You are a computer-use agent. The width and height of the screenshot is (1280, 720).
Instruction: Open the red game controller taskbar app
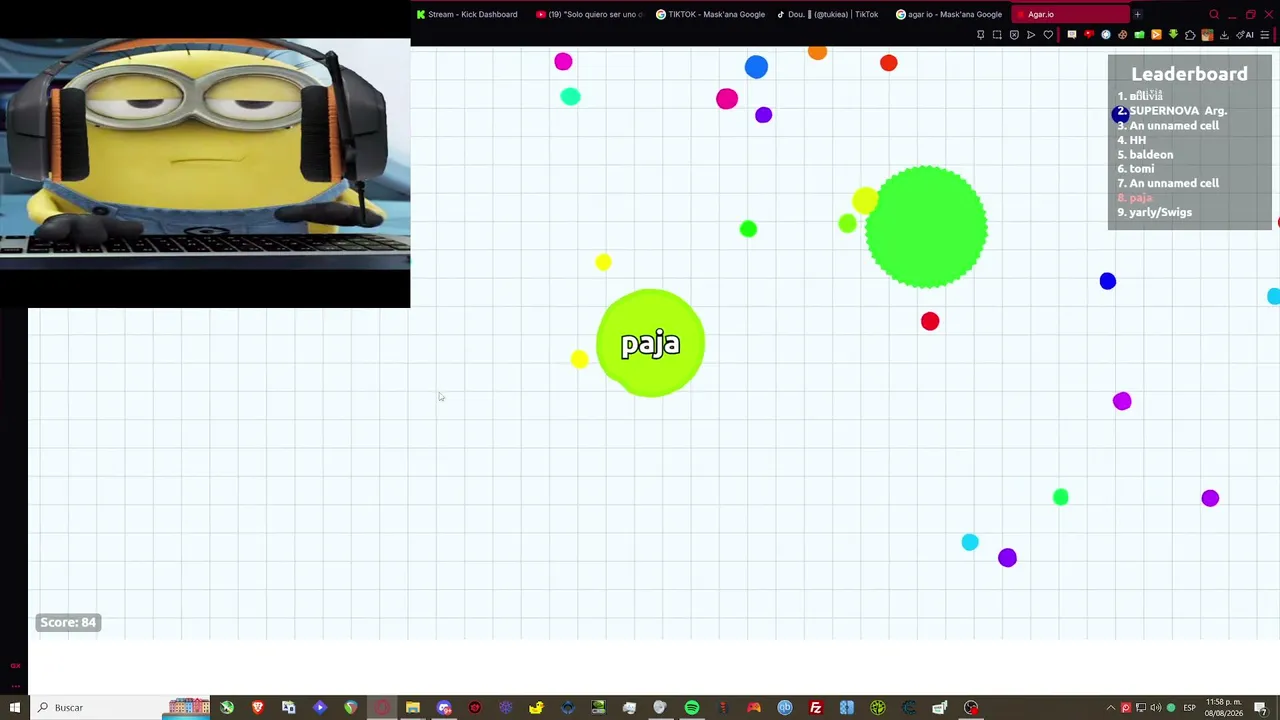pos(754,708)
